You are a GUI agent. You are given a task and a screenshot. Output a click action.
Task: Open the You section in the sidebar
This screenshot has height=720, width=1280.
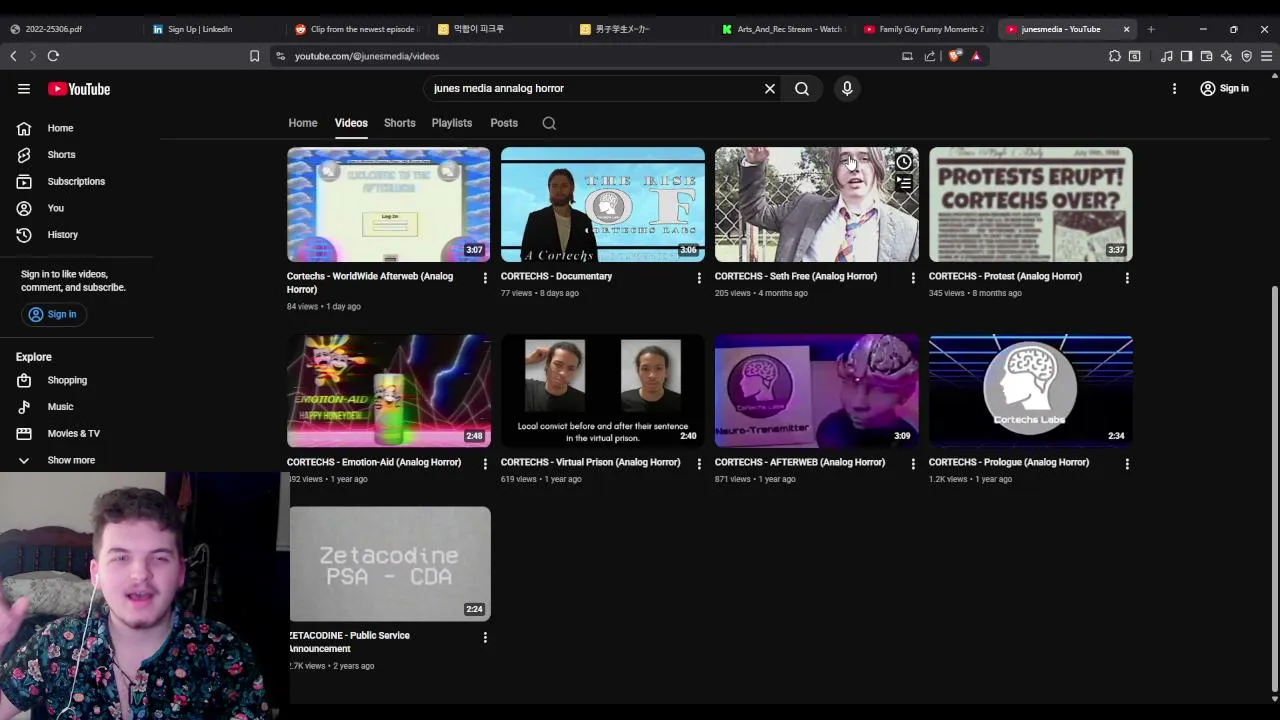(40, 208)
